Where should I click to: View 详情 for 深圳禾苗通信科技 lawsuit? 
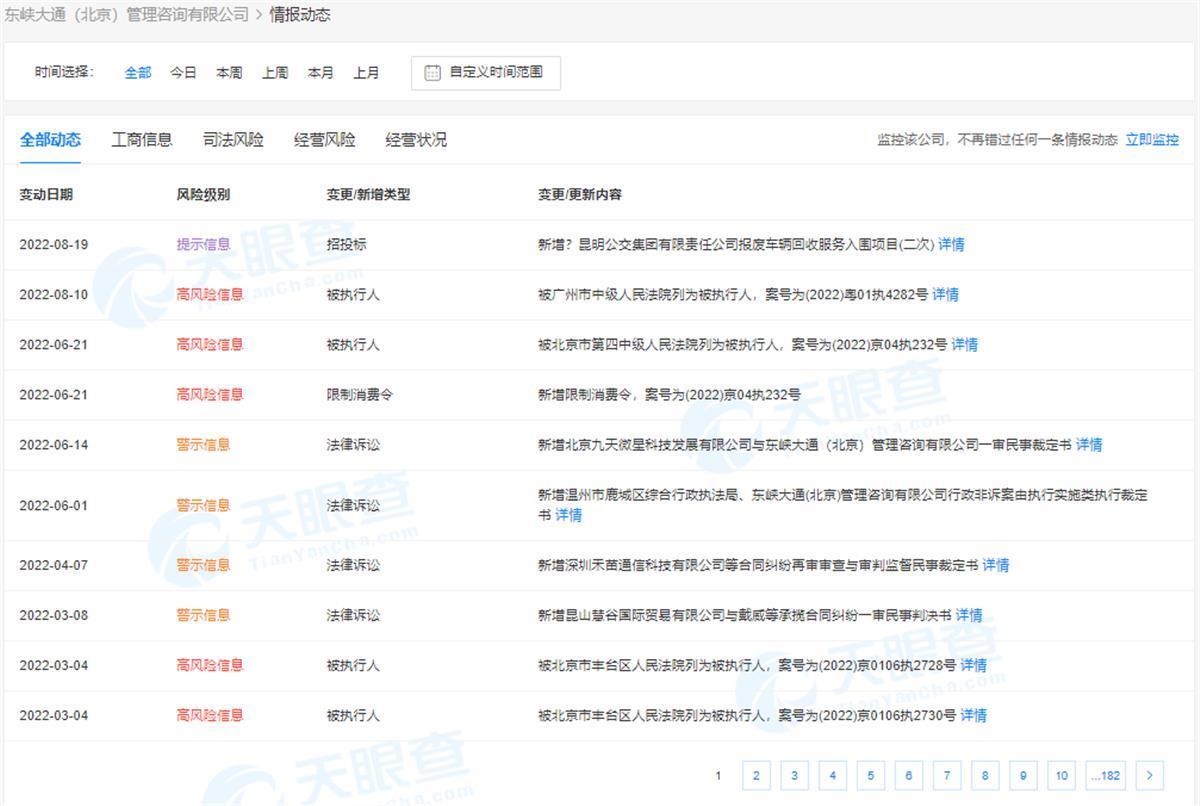pyautogui.click(x=995, y=565)
